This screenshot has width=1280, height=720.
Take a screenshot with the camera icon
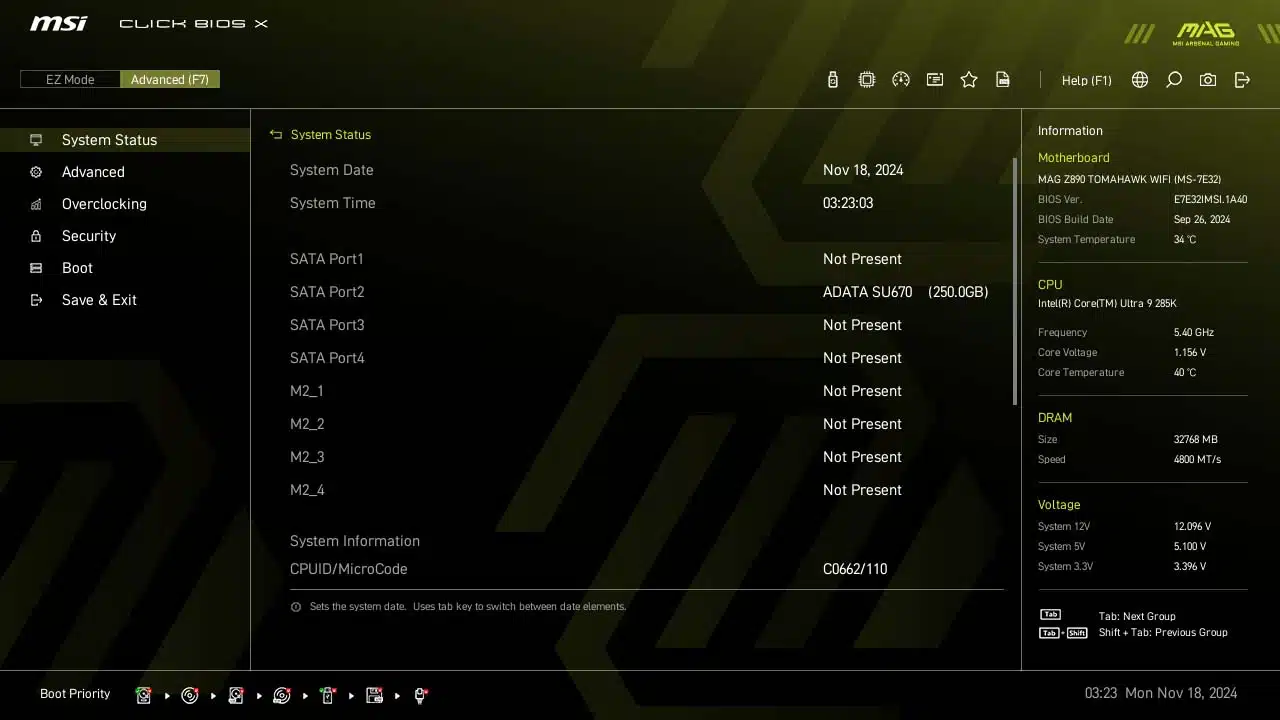1208,80
